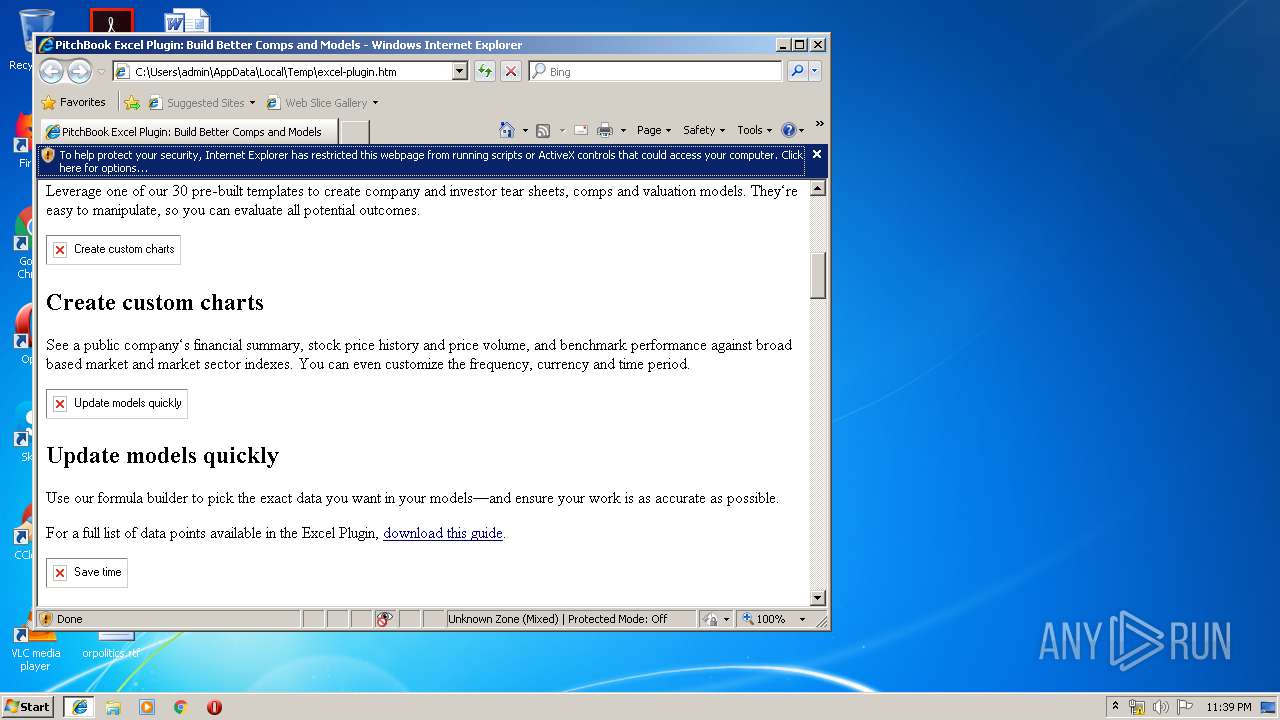Click the network tray icon
The height and width of the screenshot is (720, 1280).
coord(1137,707)
